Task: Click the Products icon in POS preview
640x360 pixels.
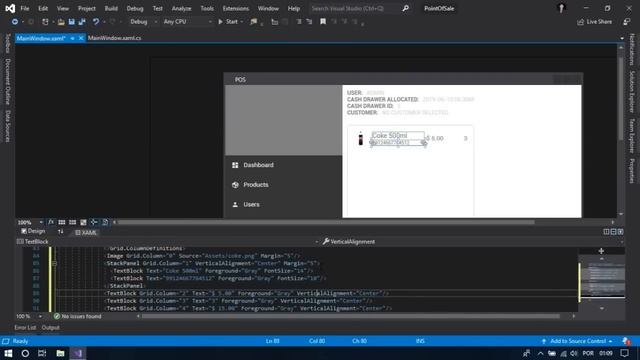Action: (x=235, y=184)
